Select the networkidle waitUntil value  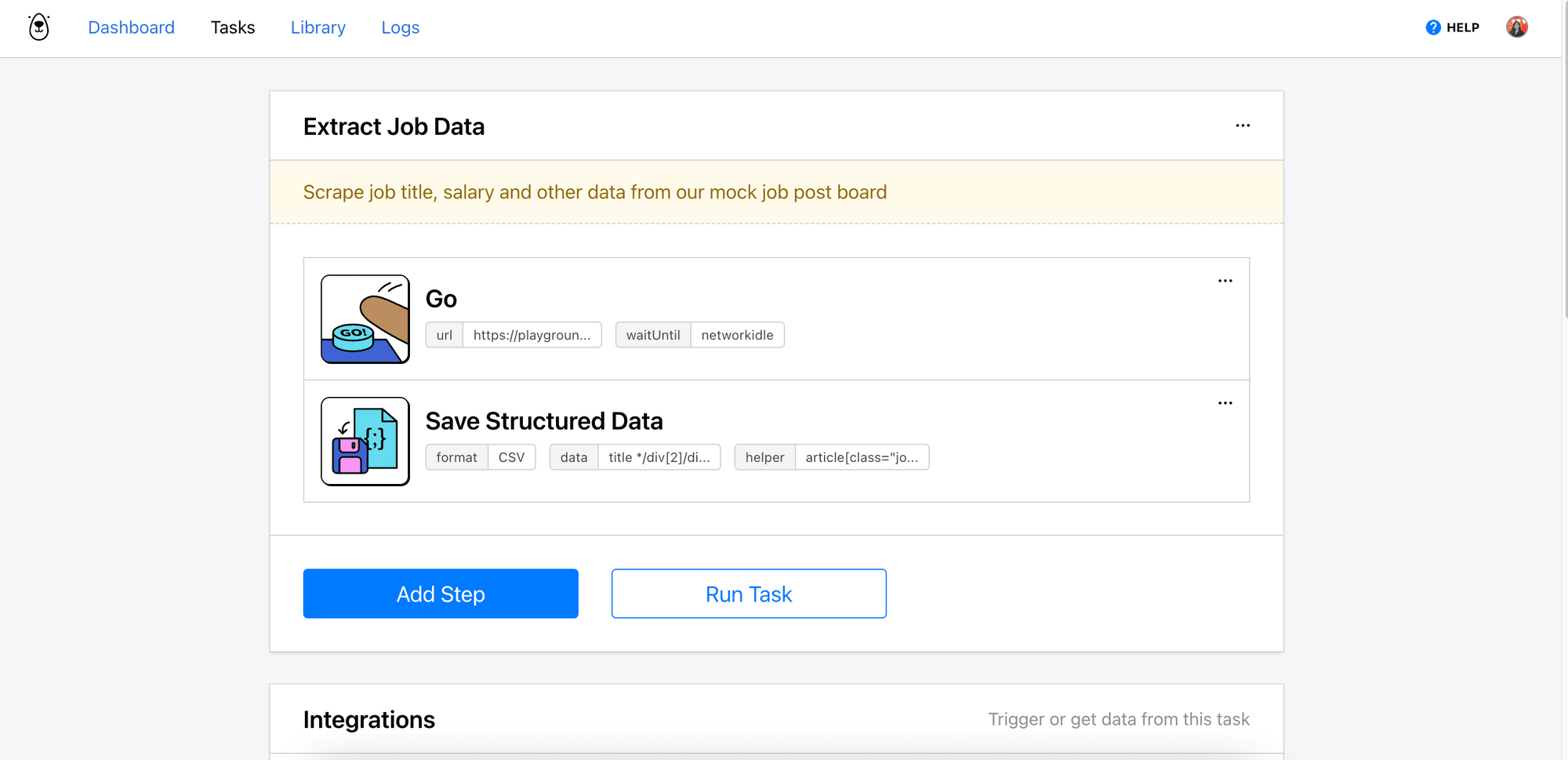pos(737,335)
